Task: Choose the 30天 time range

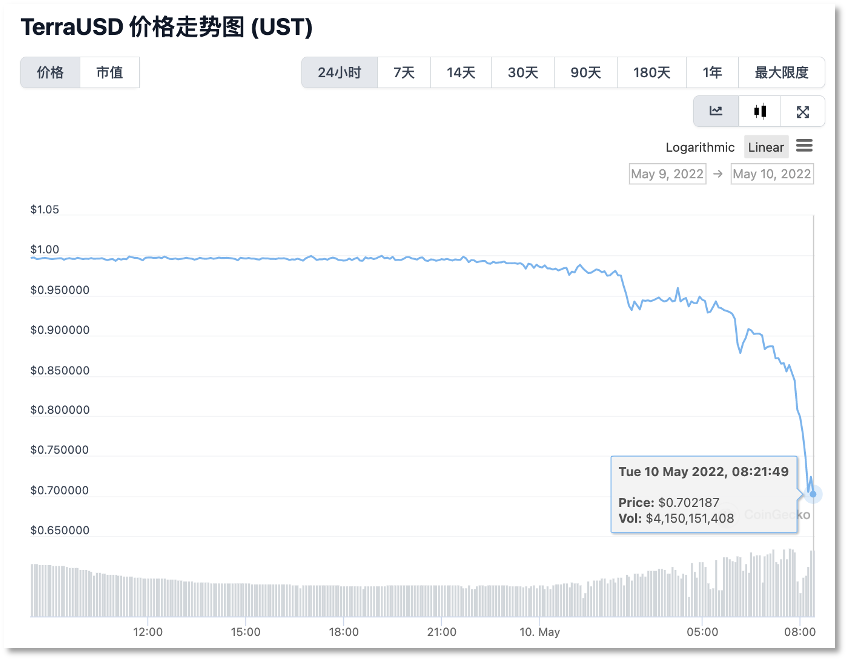Action: (x=523, y=72)
